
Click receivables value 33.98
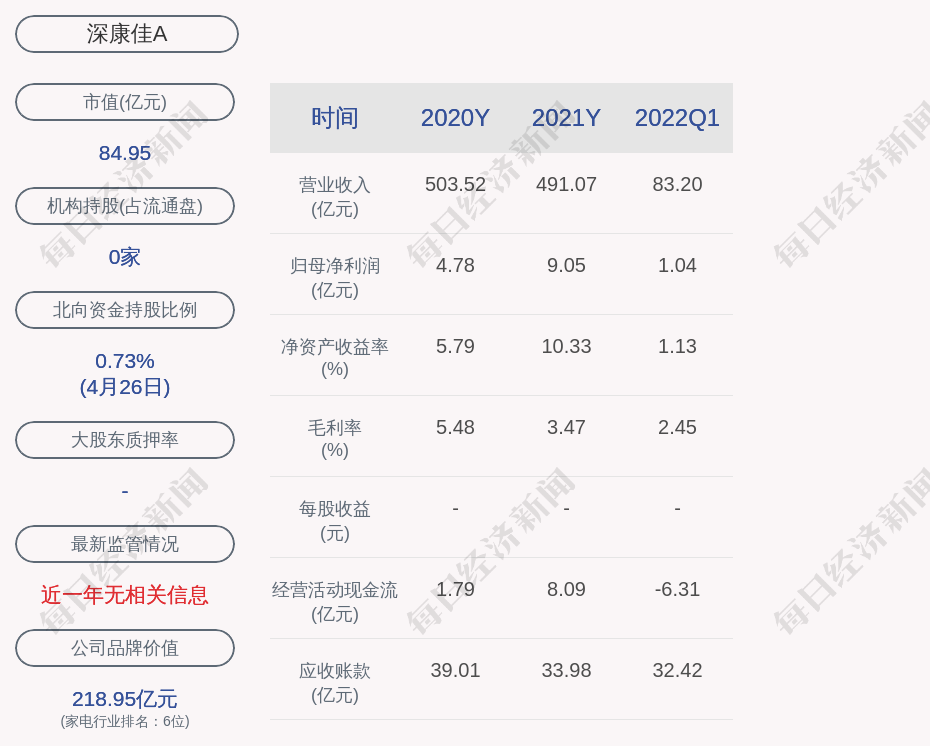point(566,671)
